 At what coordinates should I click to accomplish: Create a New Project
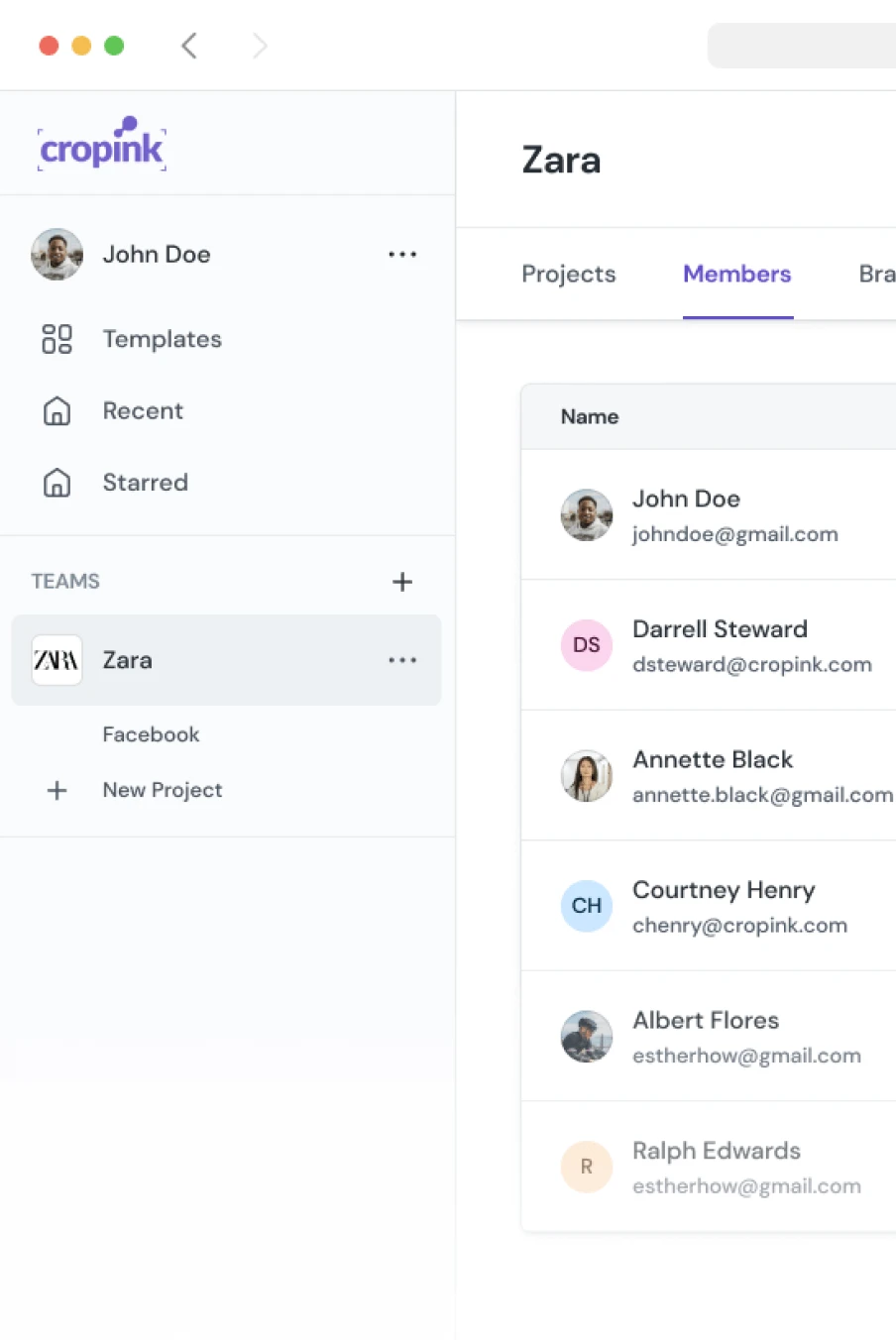pos(163,790)
